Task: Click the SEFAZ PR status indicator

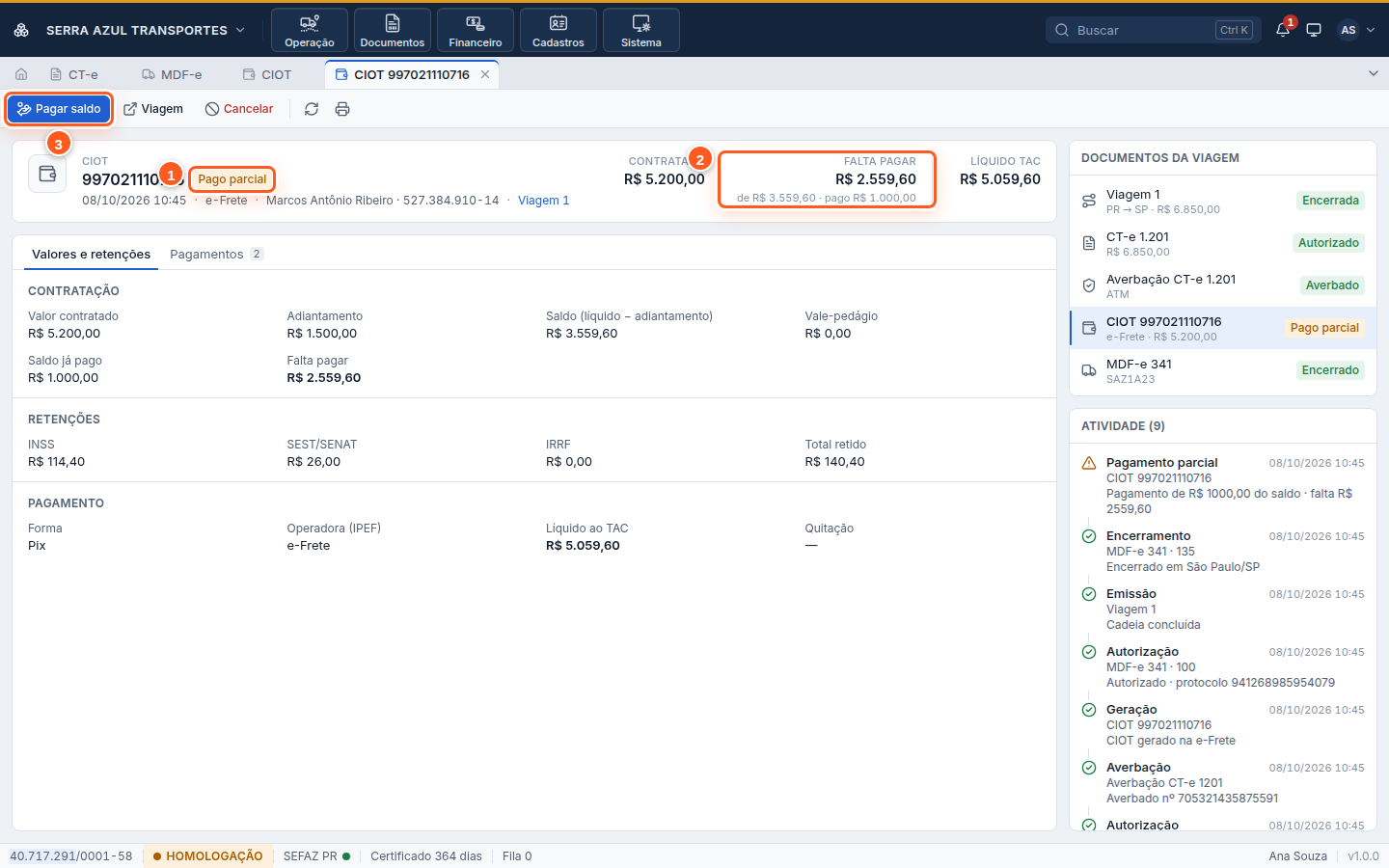Action: click(x=316, y=856)
